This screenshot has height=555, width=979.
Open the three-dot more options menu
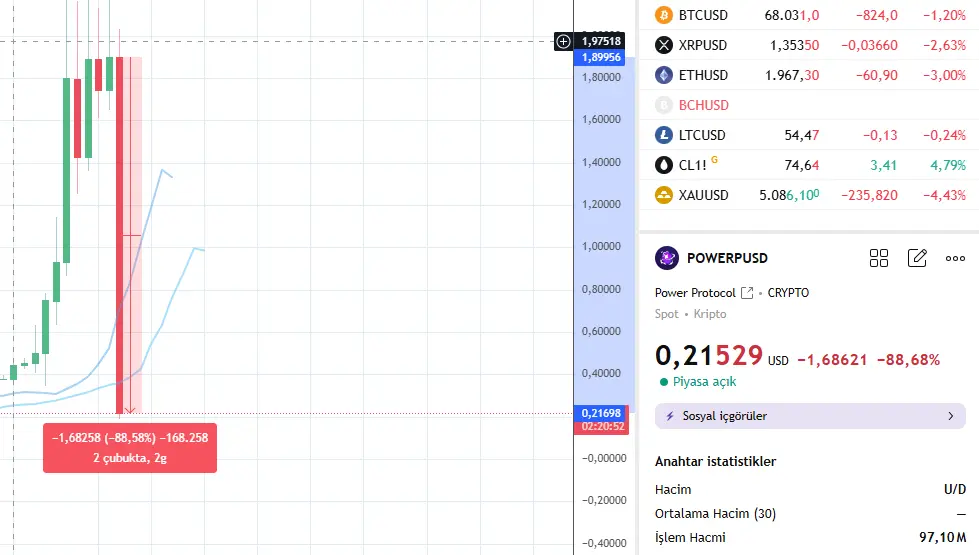(x=955, y=258)
